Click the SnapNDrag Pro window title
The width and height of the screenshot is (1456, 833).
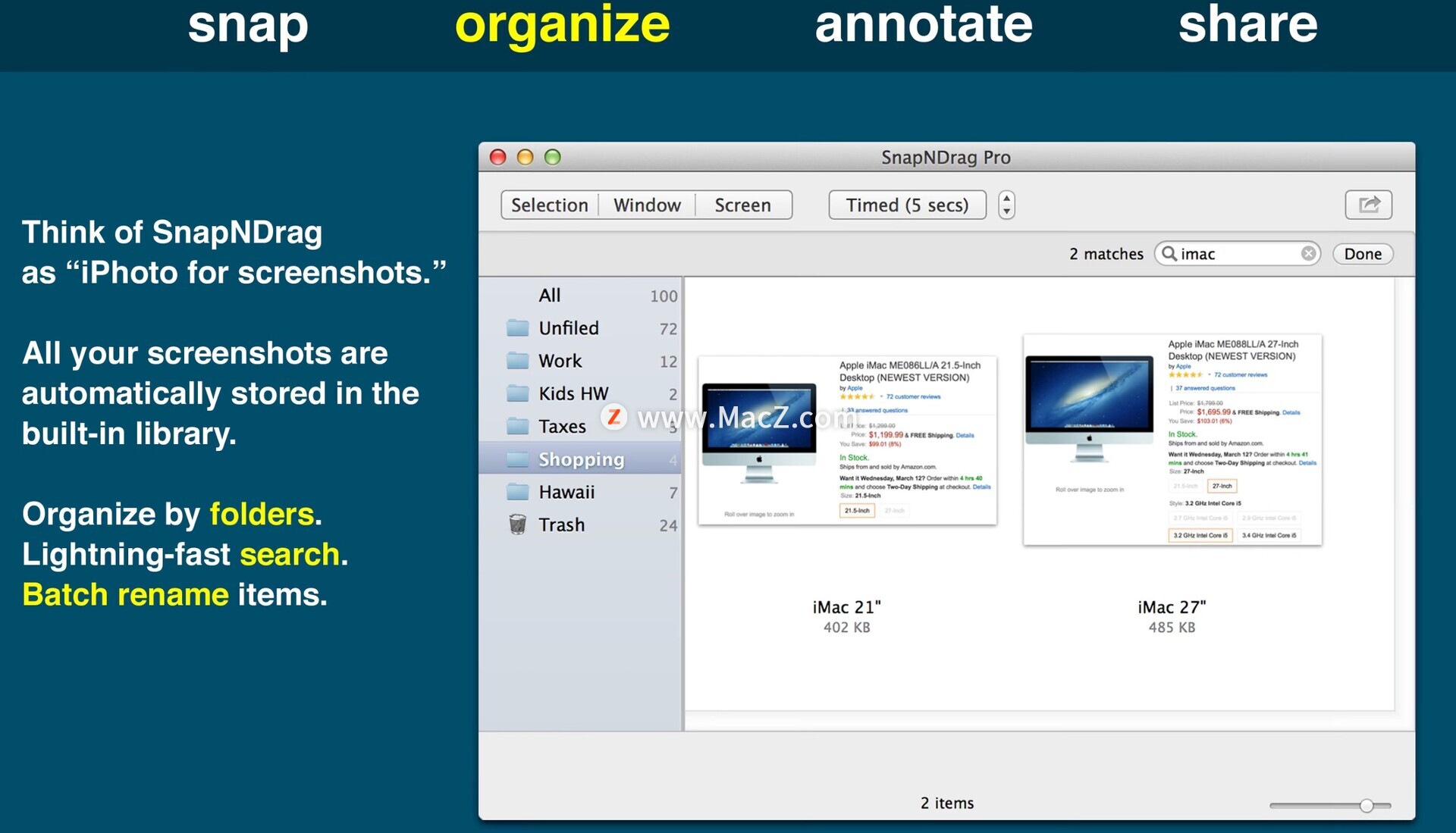(946, 157)
